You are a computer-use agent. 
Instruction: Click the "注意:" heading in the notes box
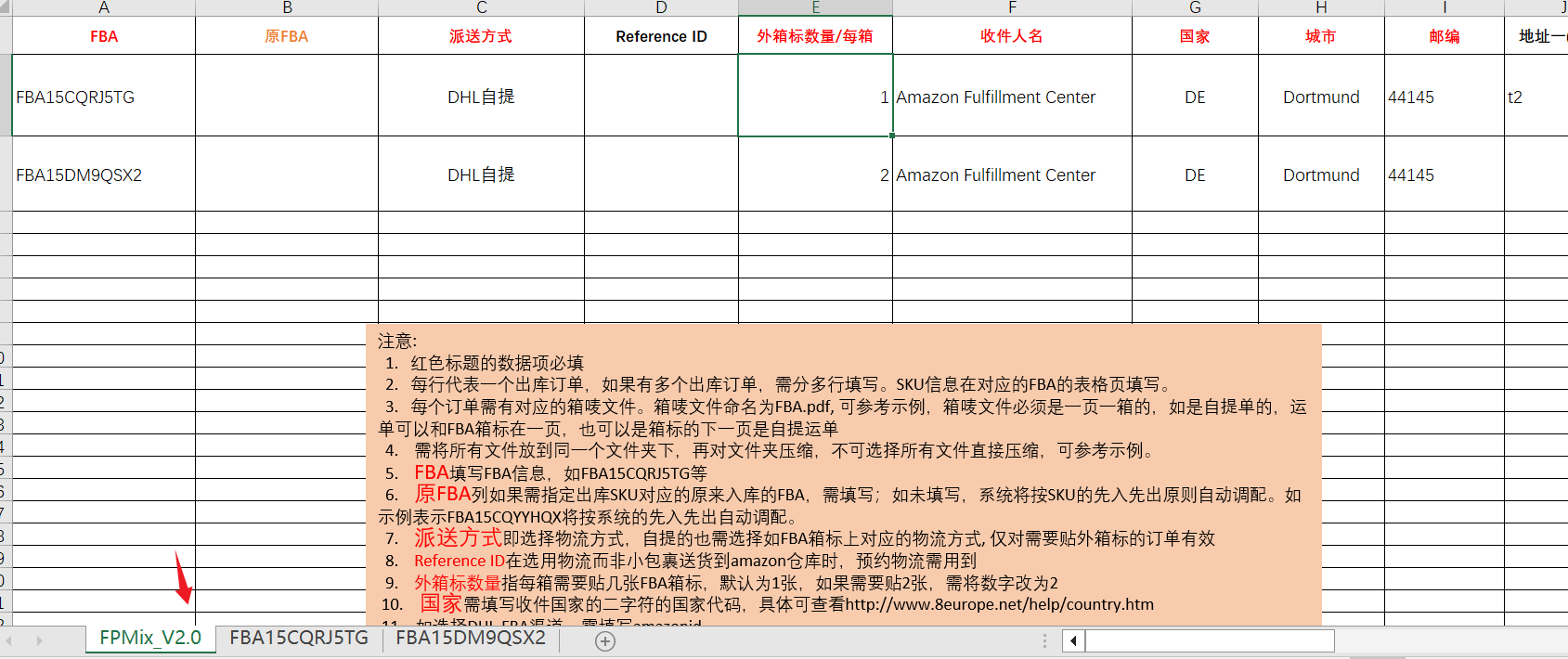tap(397, 341)
